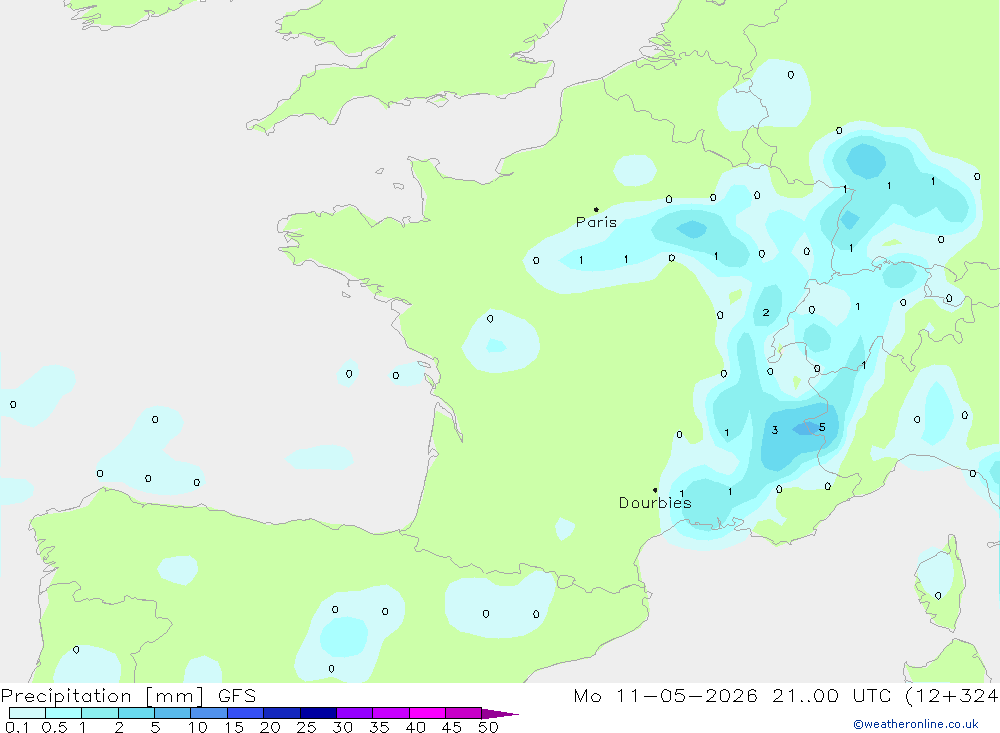Pick the 30 mm violet legend swatch
Screen dimensions: 1000x733
355,713
